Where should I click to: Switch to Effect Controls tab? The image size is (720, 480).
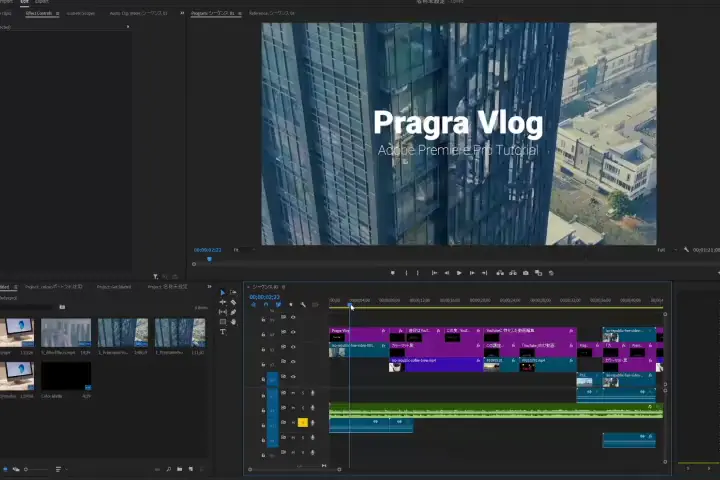pyautogui.click(x=39, y=13)
